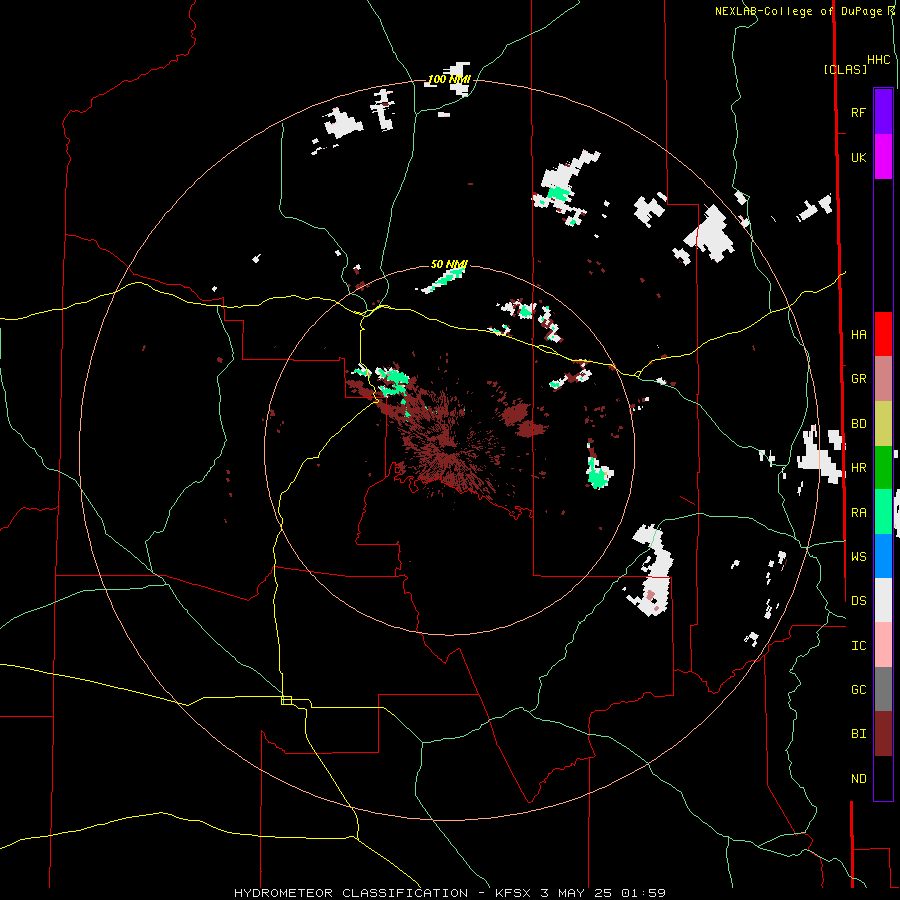This screenshot has width=900, height=900.
Task: Click the UK magenta legend swatch
Action: [x=883, y=157]
